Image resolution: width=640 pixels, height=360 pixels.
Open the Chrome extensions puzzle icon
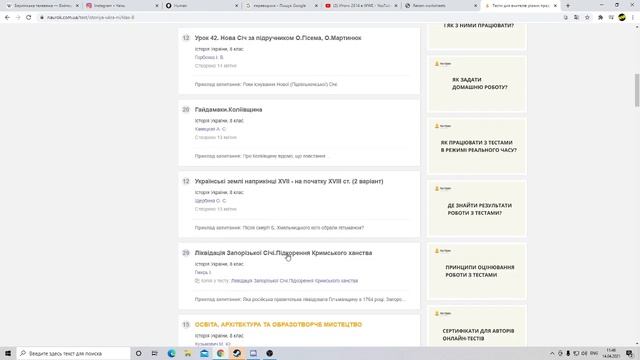point(600,18)
